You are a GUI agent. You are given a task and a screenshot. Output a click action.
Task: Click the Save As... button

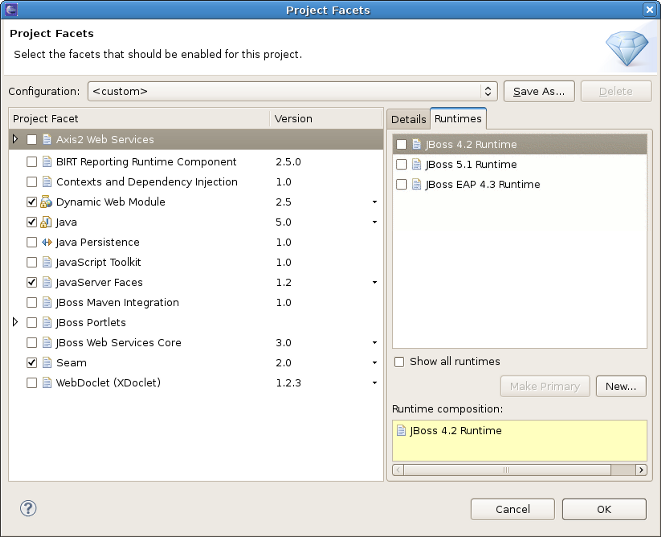click(538, 91)
